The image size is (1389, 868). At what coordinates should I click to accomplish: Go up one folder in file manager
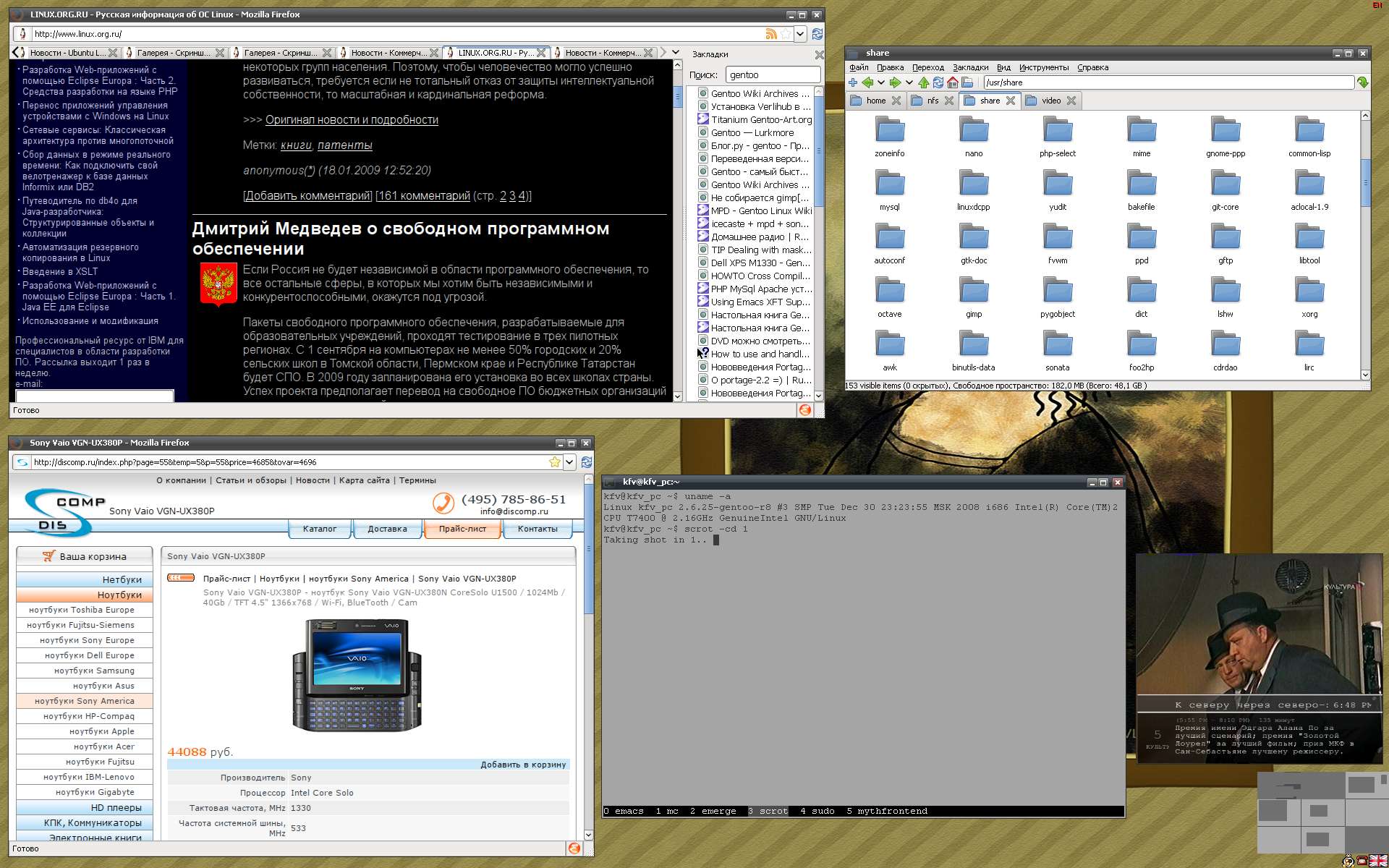coord(923,82)
